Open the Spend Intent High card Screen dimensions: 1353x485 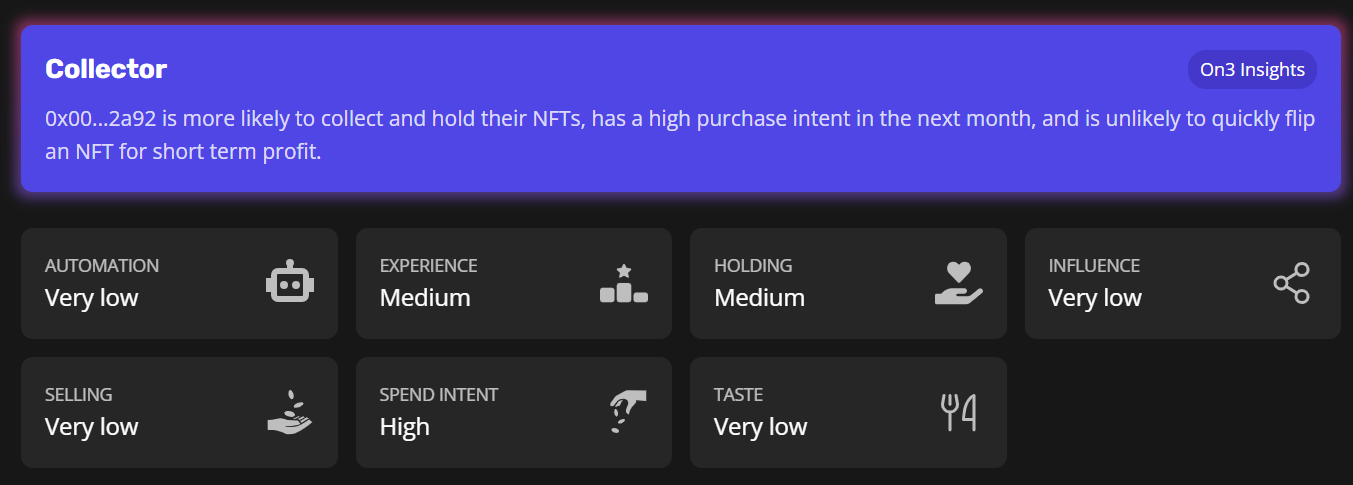tap(513, 412)
